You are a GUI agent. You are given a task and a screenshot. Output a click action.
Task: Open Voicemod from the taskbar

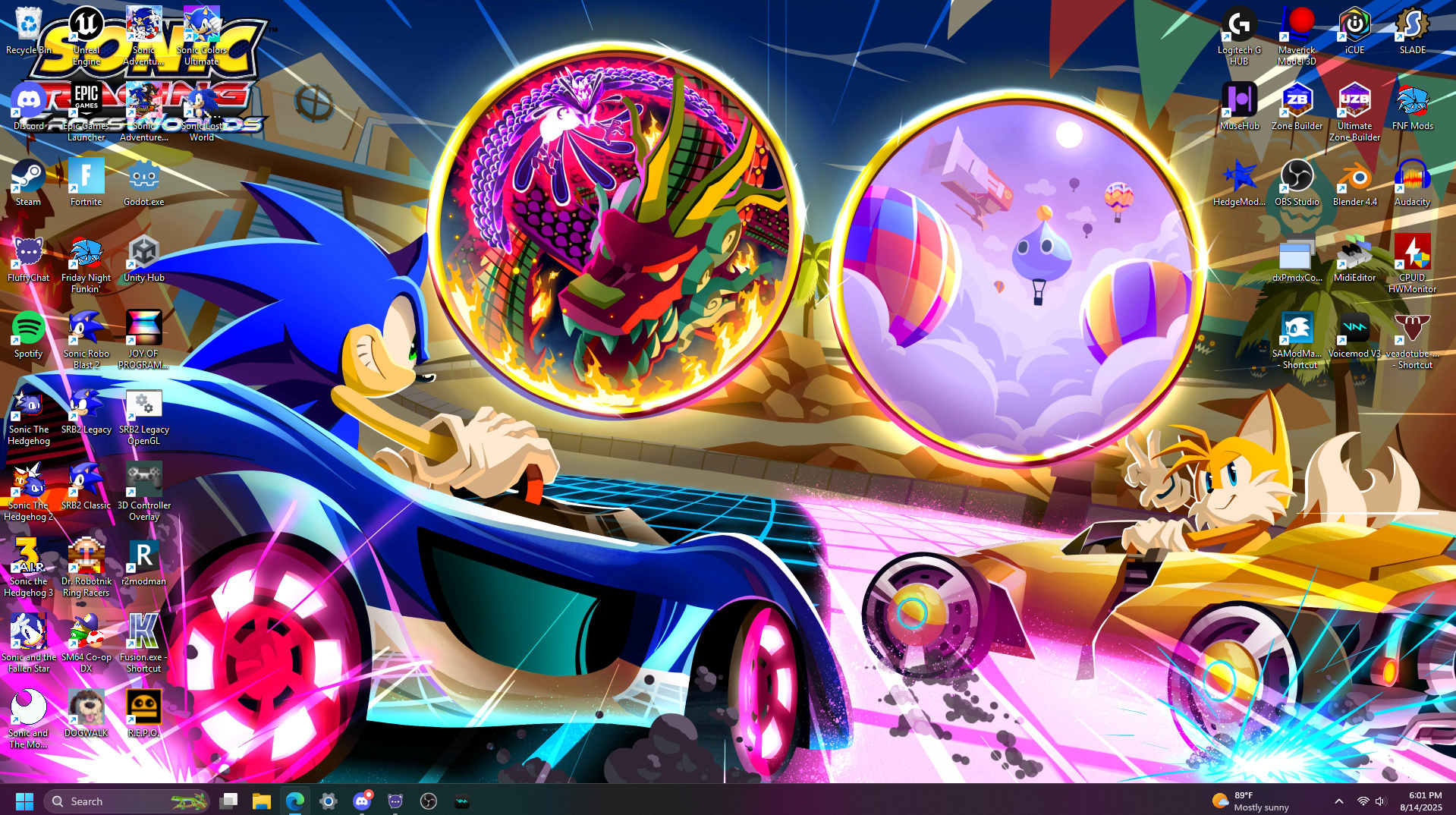click(462, 801)
